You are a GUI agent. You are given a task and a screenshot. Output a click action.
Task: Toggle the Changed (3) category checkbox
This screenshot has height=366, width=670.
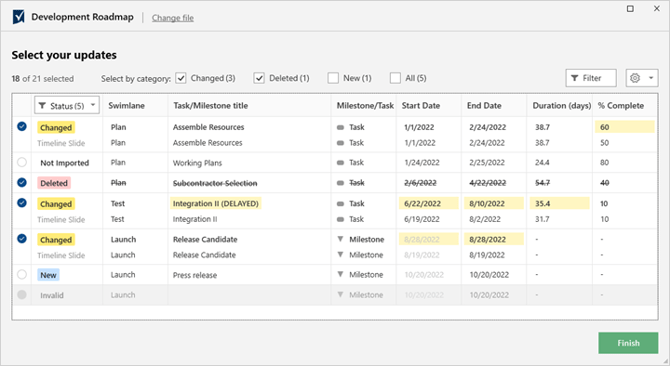pos(181,78)
